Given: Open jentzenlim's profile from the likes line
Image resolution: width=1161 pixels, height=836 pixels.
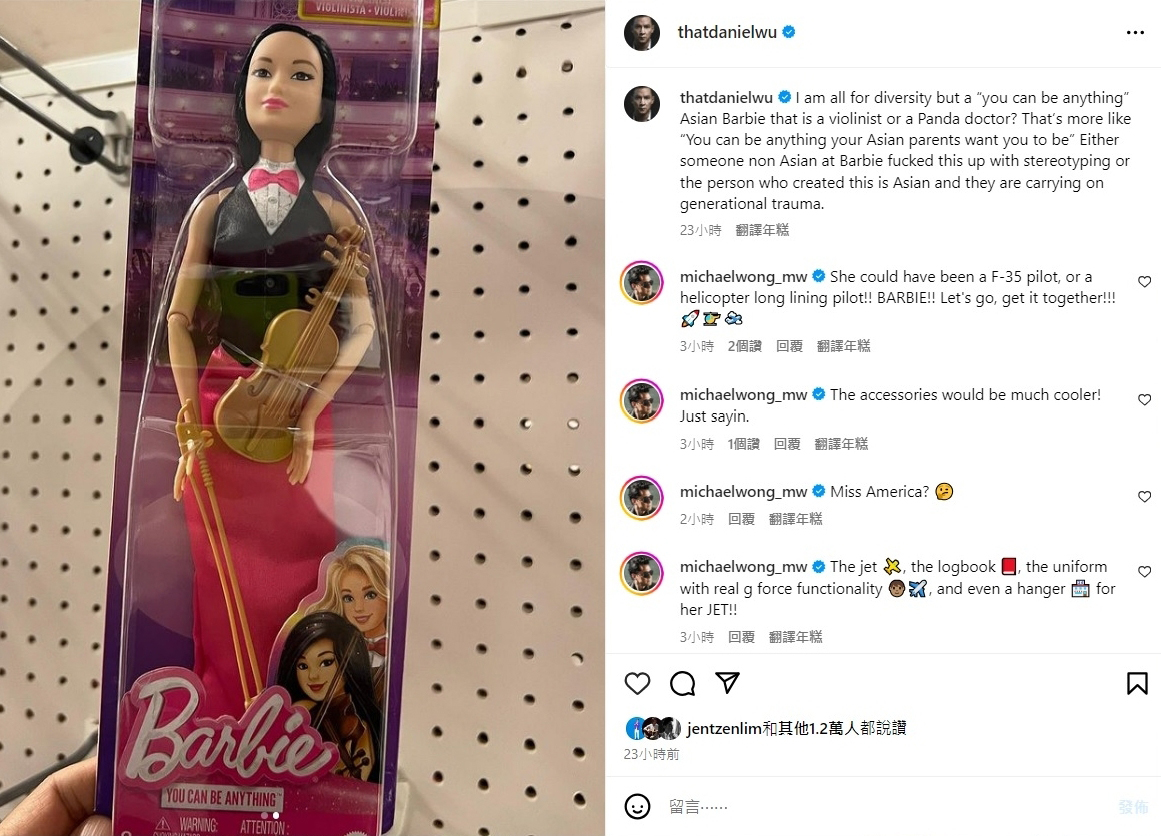Looking at the screenshot, I should (723, 728).
